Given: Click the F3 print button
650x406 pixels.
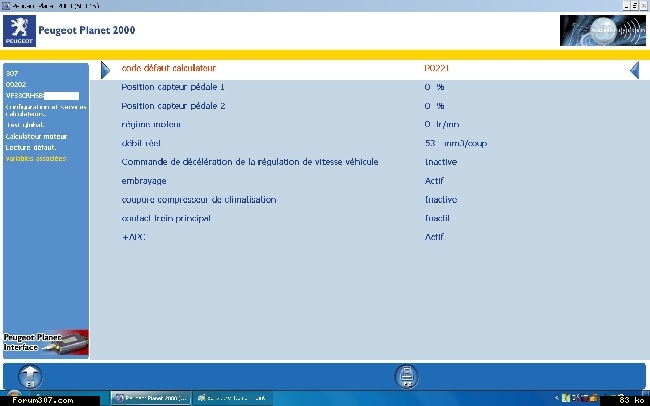Looking at the screenshot, I should 407,376.
